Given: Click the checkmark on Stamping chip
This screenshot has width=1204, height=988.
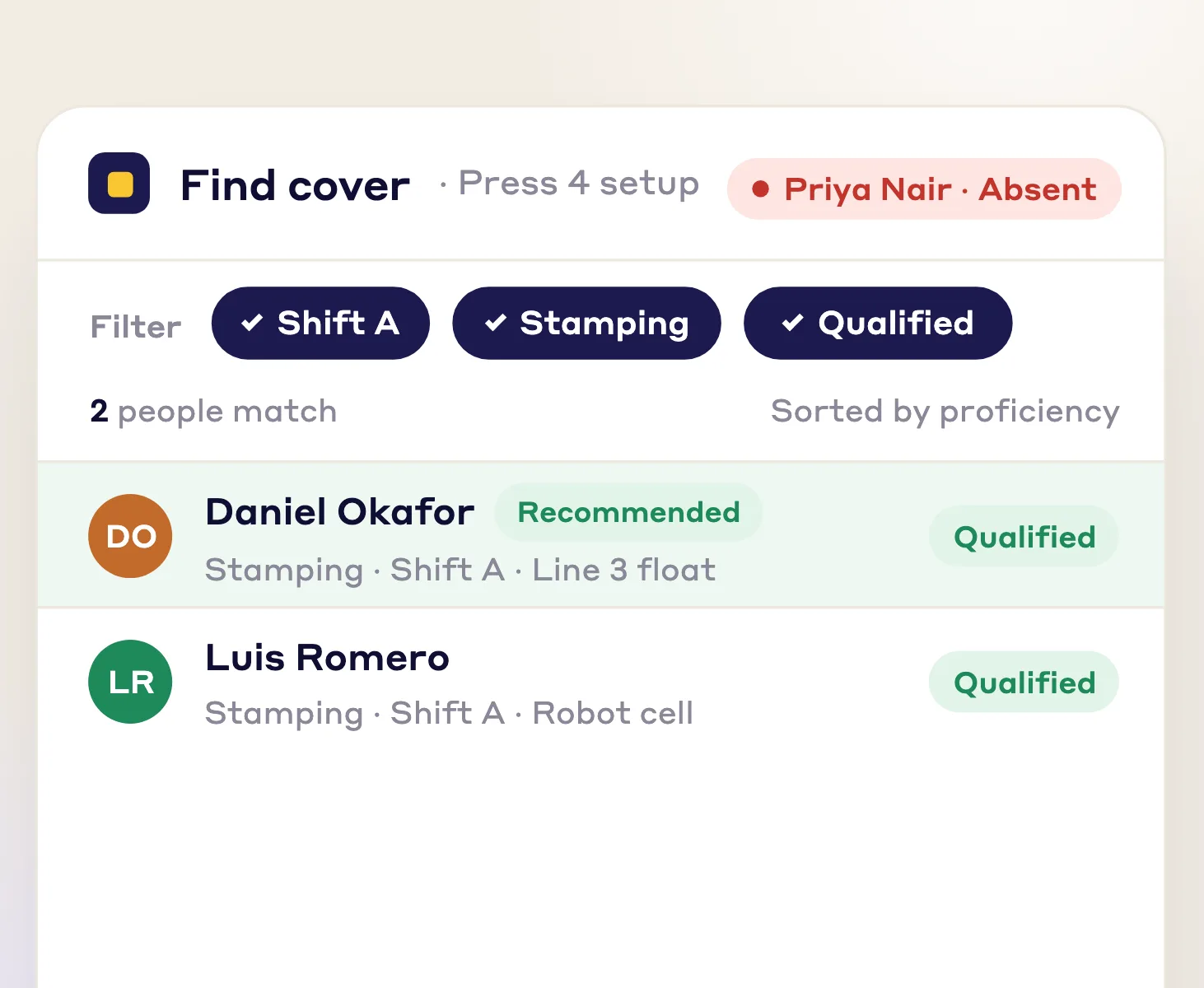Looking at the screenshot, I should [496, 323].
